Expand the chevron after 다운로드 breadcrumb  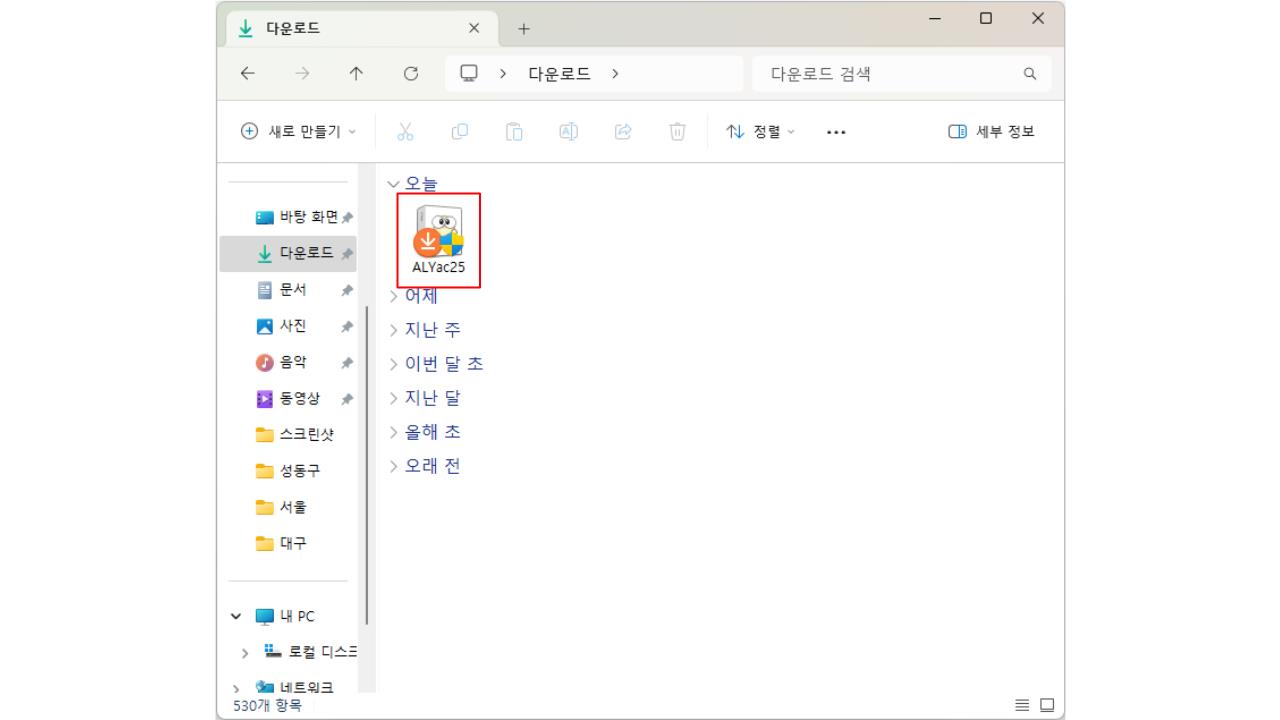615,73
